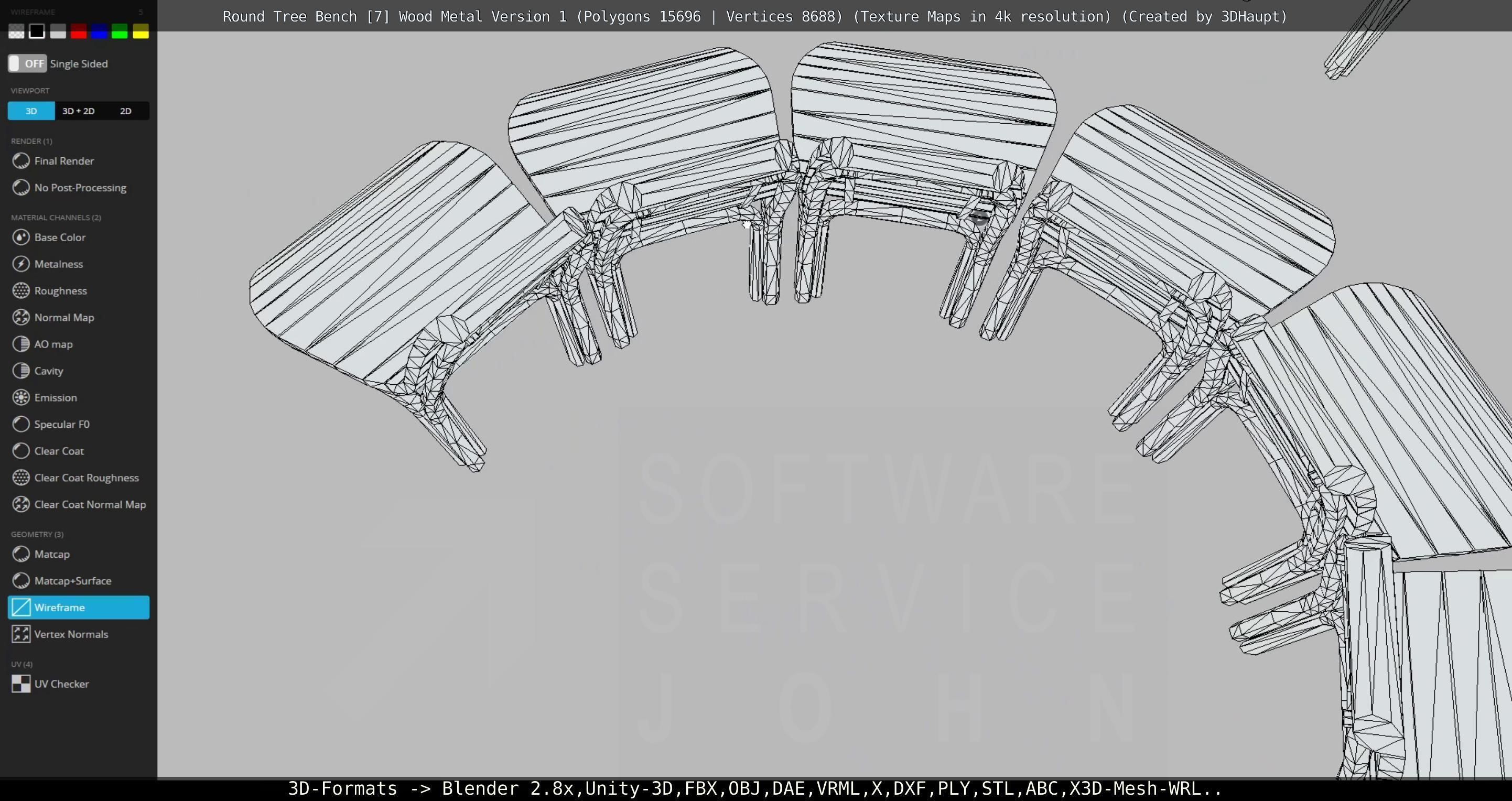
Task: Click the MATERIAL CHANNELS (2) label
Action: pyautogui.click(x=56, y=217)
